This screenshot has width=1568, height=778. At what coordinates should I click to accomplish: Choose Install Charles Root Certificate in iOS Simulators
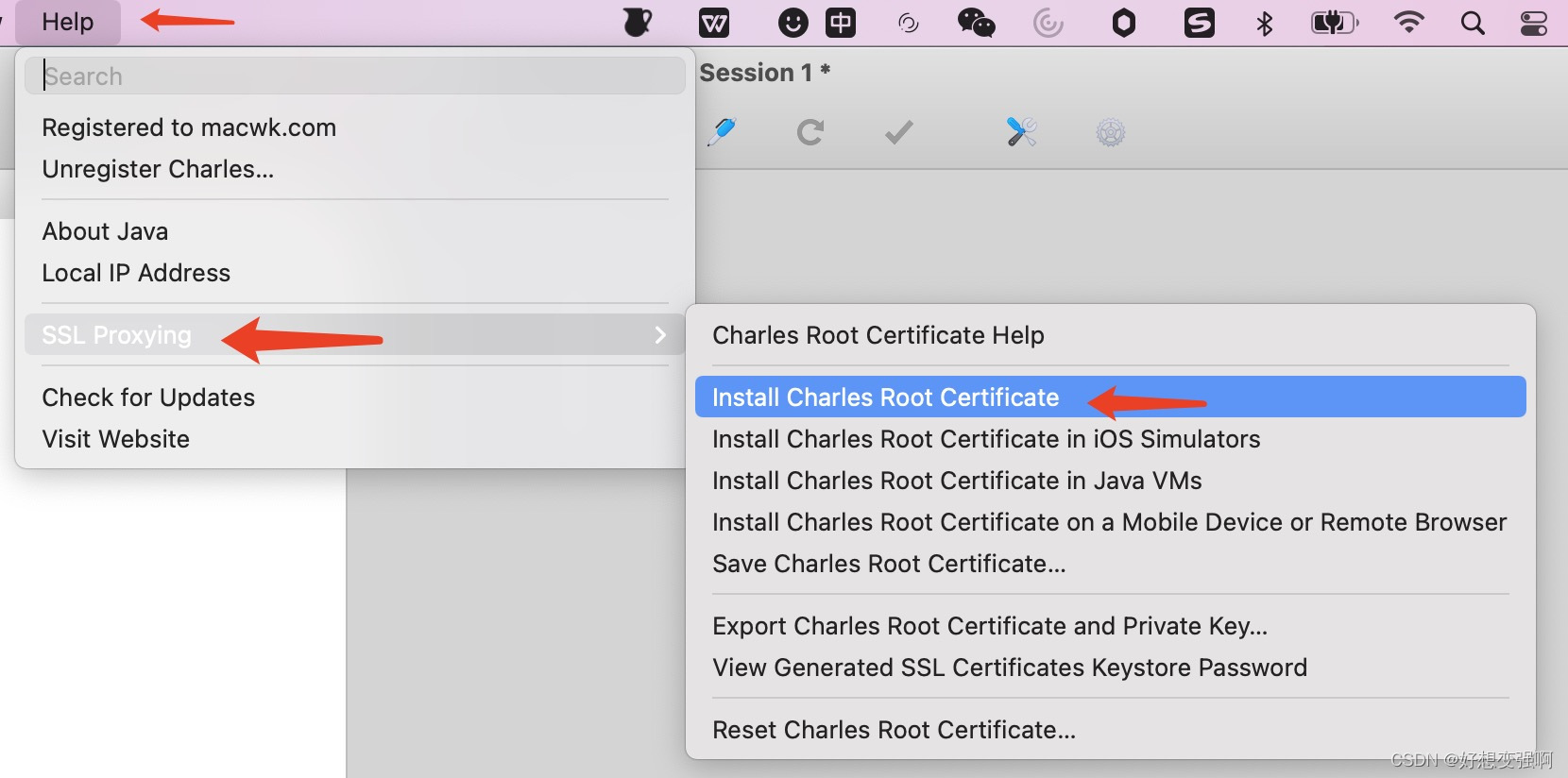click(x=986, y=439)
